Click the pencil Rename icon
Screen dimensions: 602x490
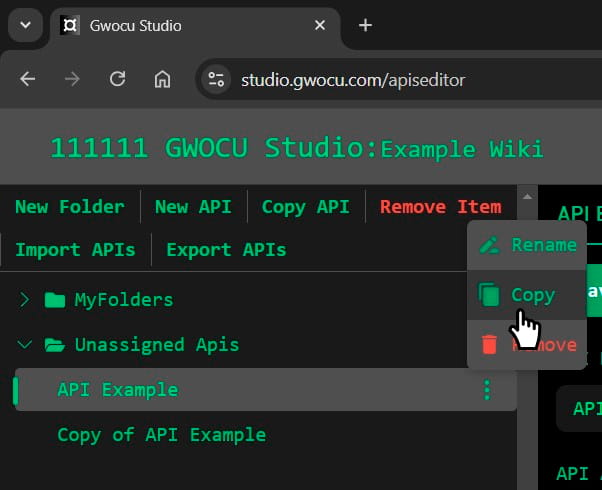[x=489, y=245]
